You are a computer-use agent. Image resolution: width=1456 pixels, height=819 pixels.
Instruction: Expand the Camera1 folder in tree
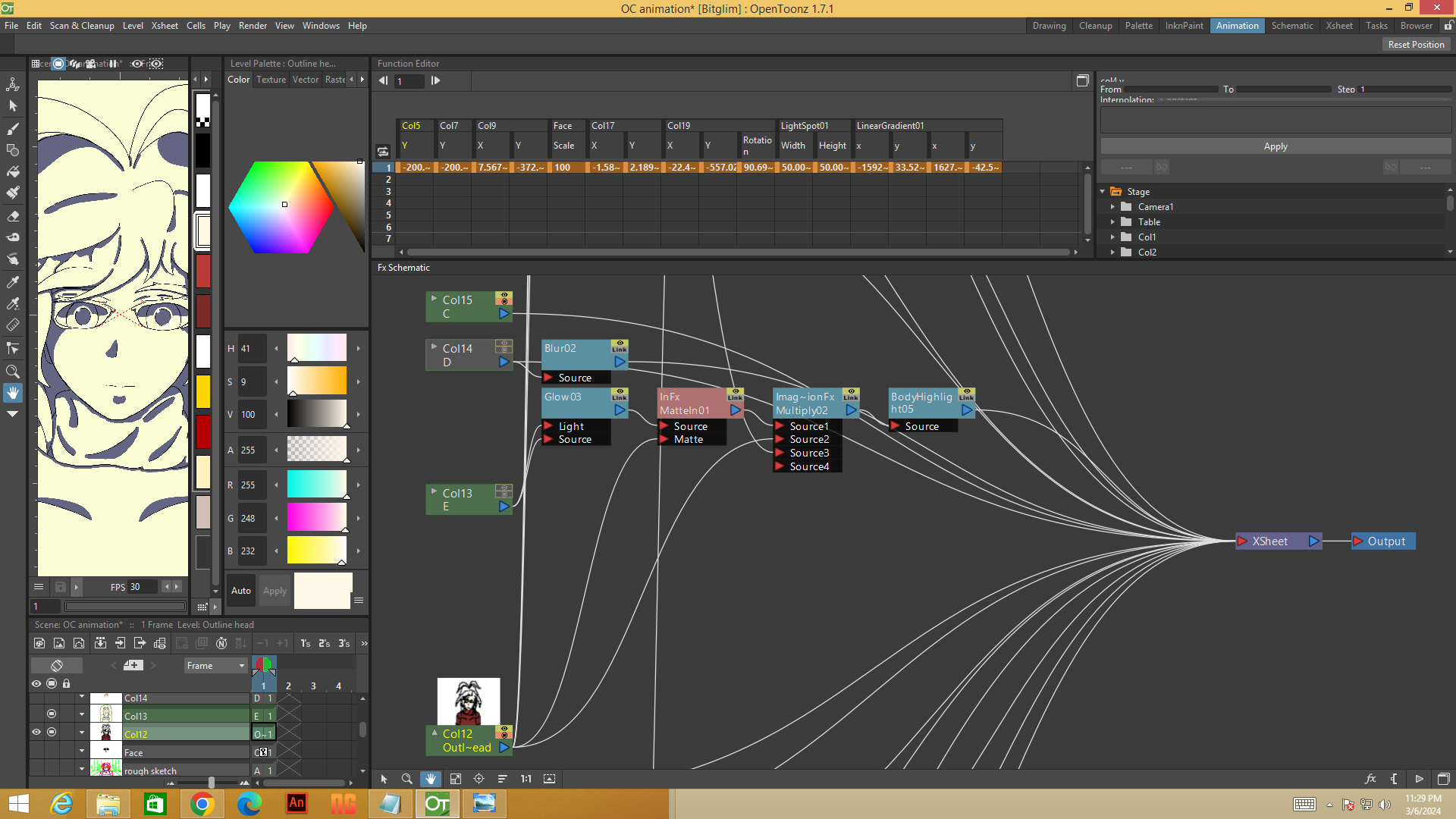(1113, 207)
